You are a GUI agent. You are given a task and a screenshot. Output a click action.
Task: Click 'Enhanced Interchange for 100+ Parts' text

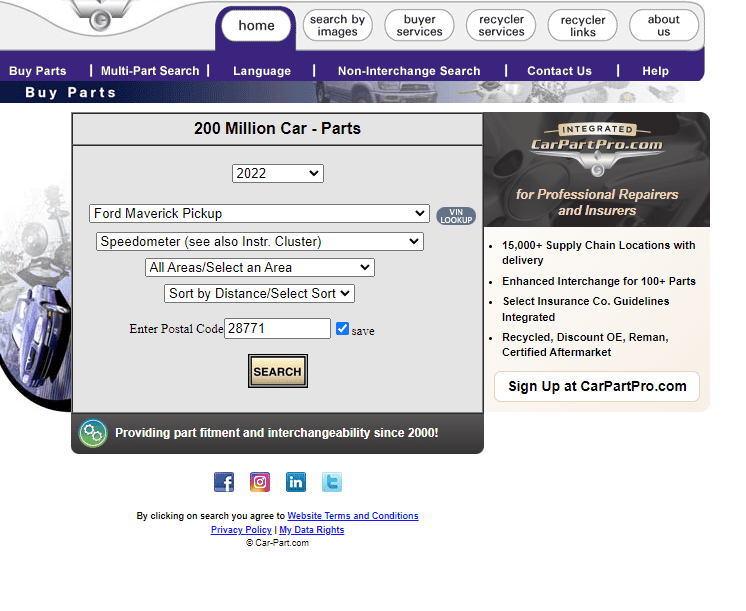pos(599,281)
